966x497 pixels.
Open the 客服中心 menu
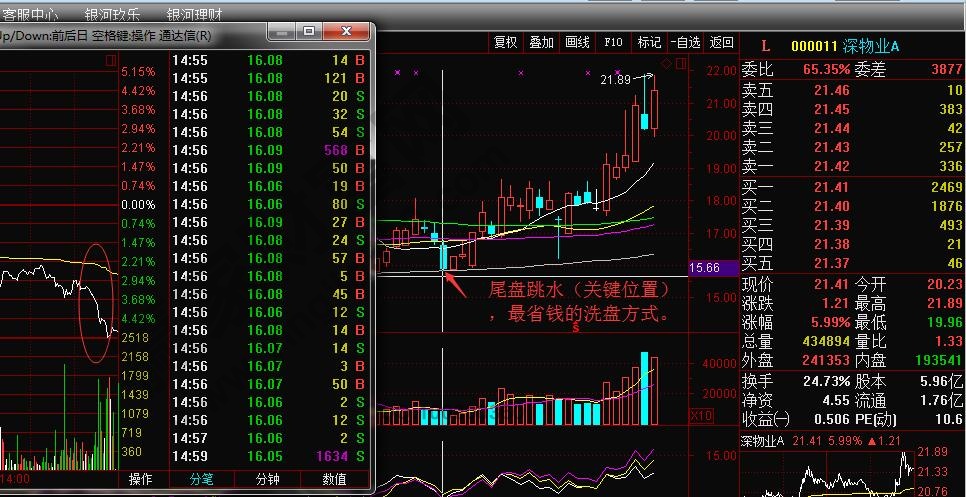click(29, 14)
